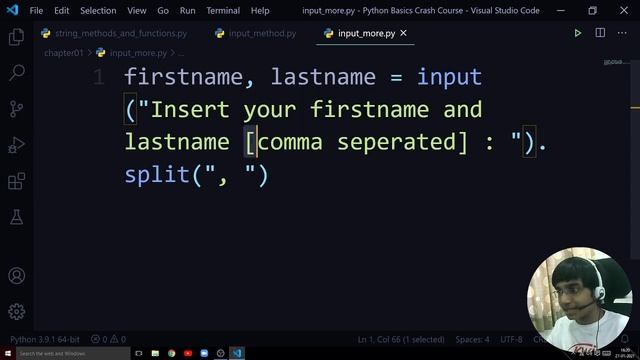This screenshot has width=640, height=360.
Task: Open the Explorer view in activity bar
Action: click(16, 37)
